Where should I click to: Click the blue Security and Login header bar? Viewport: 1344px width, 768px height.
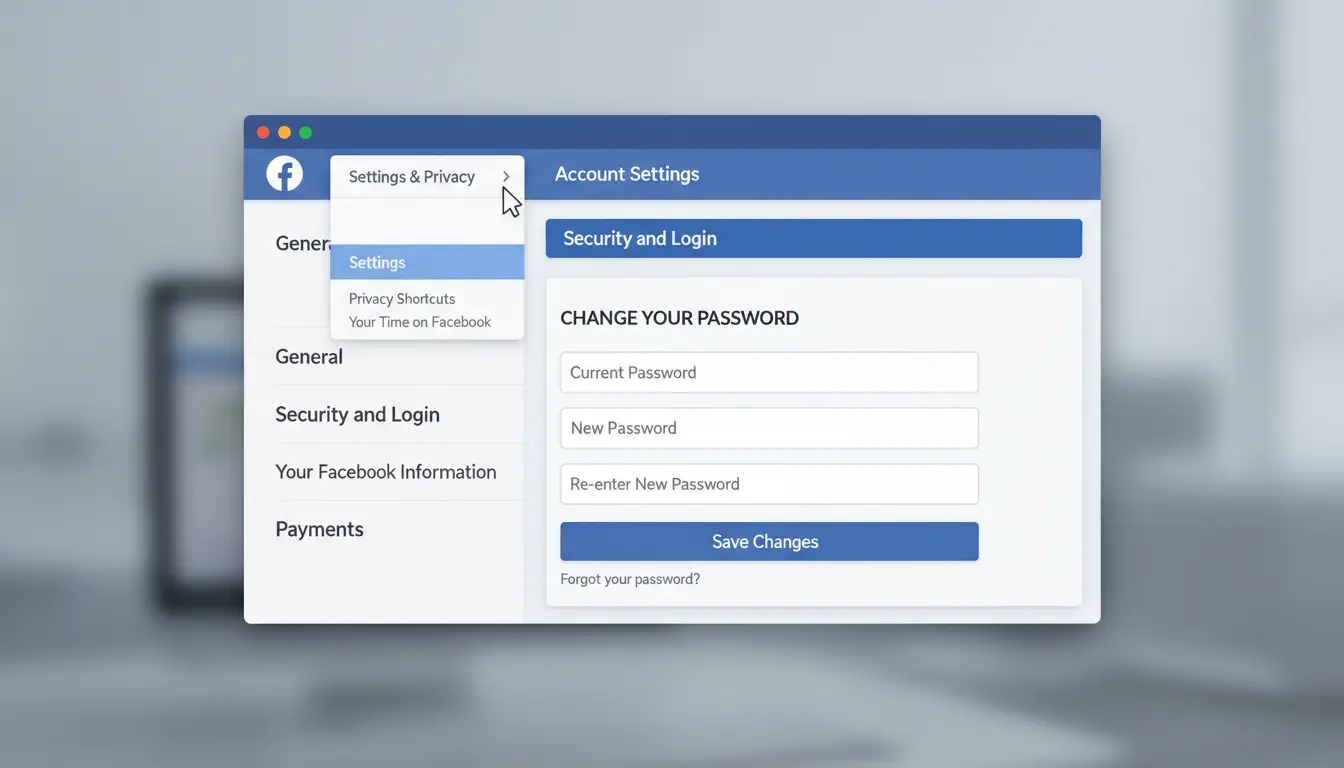814,238
